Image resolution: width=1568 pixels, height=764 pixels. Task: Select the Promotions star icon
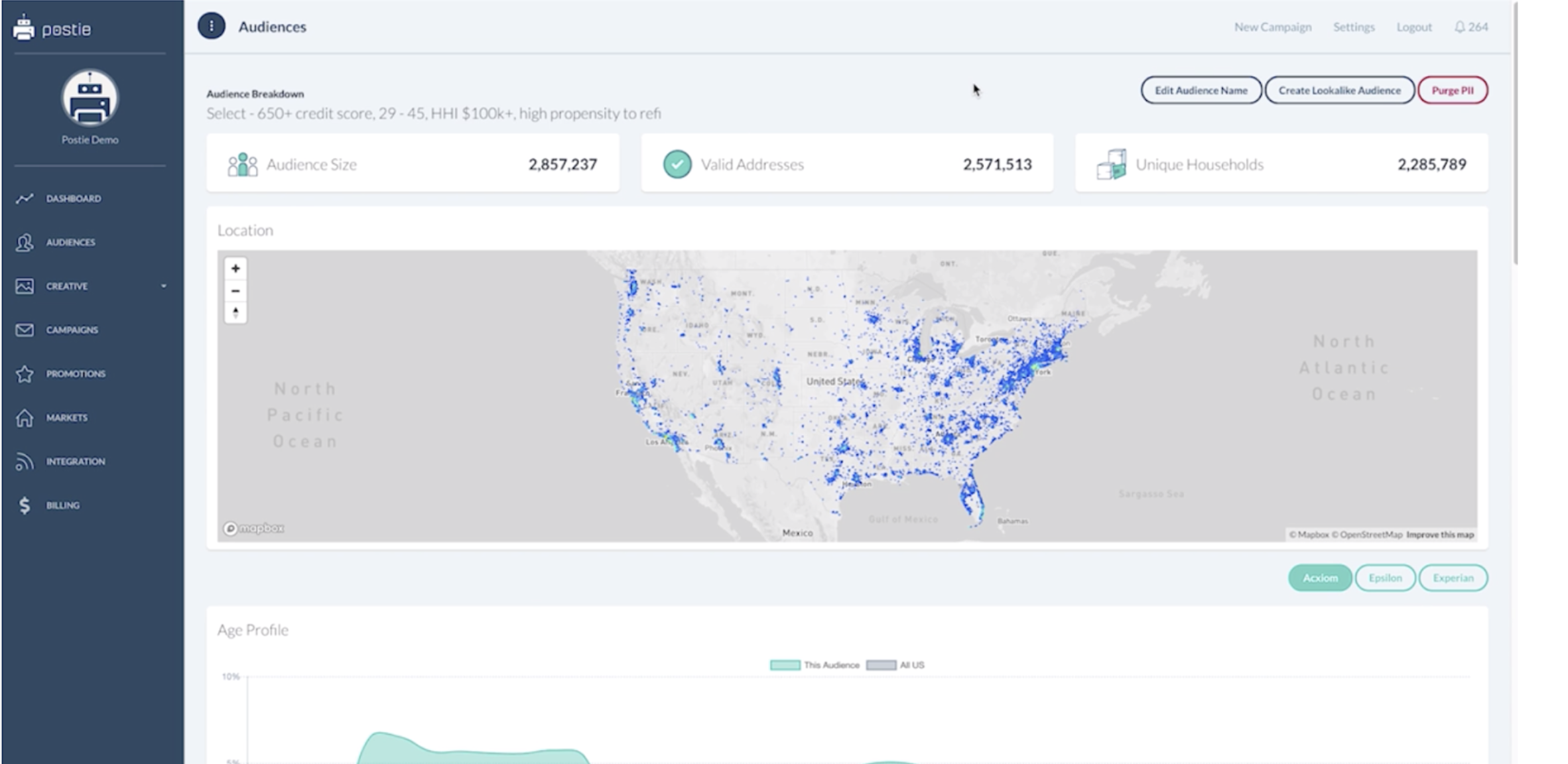[25, 374]
